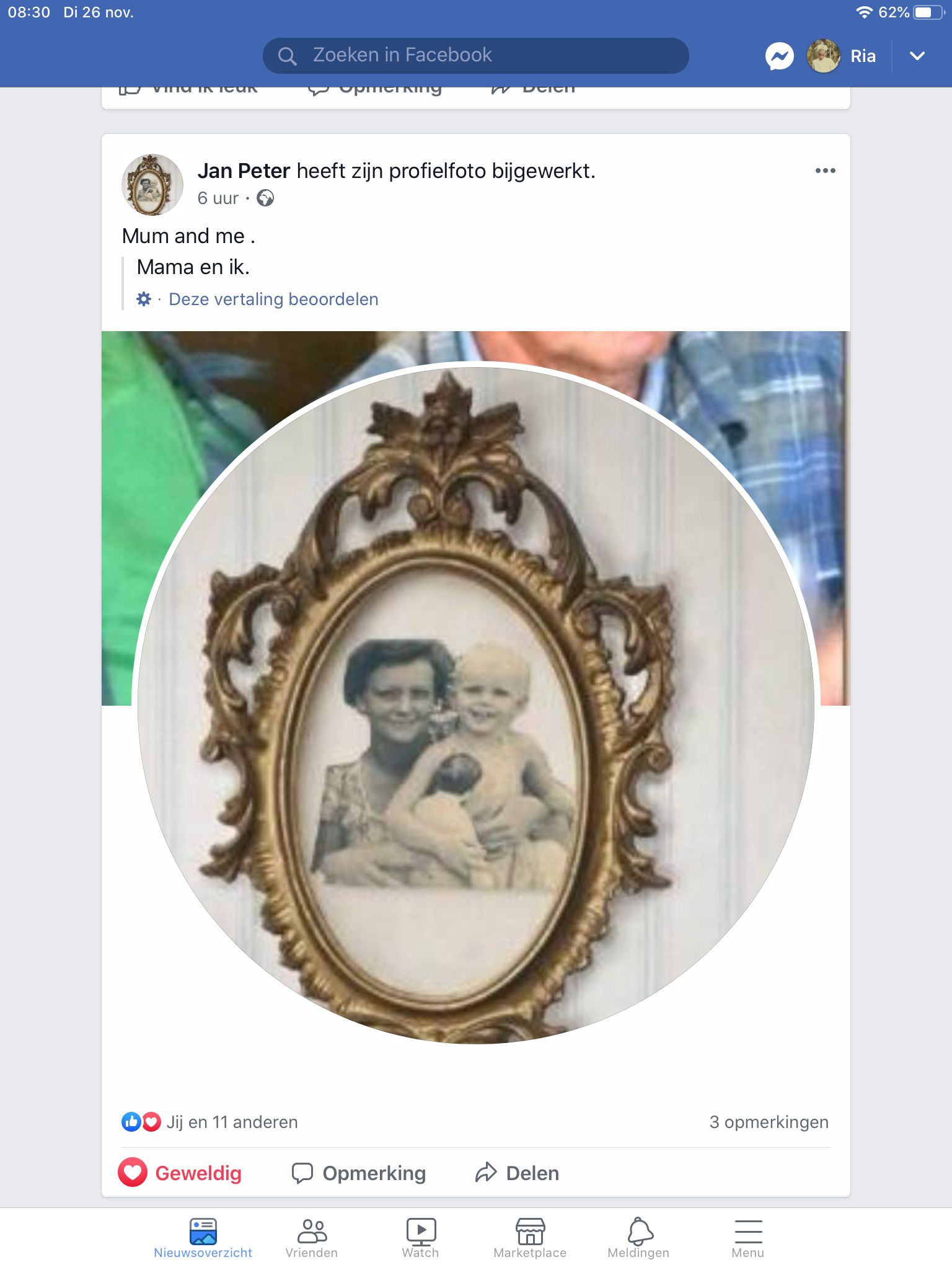
Task: Switch to the Nieuwsoverzicht tab
Action: (x=203, y=1238)
